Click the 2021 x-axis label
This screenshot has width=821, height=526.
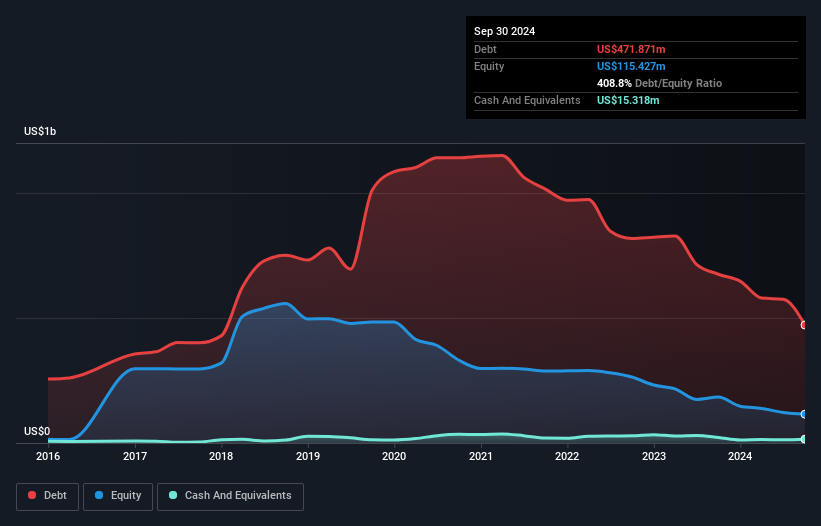481,456
